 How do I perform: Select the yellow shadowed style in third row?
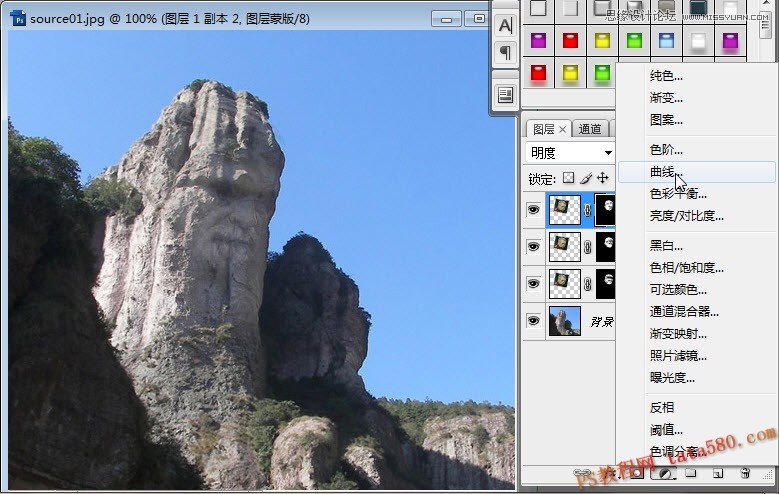click(x=570, y=74)
